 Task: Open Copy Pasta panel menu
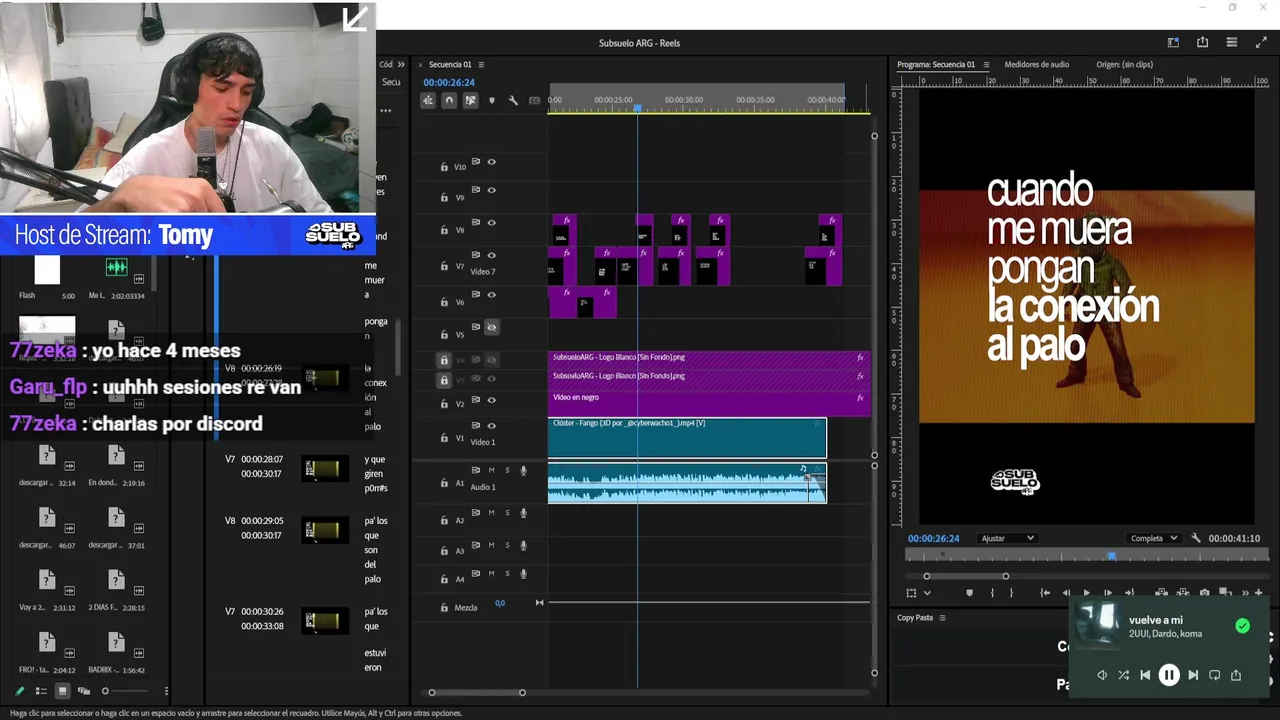tap(942, 617)
